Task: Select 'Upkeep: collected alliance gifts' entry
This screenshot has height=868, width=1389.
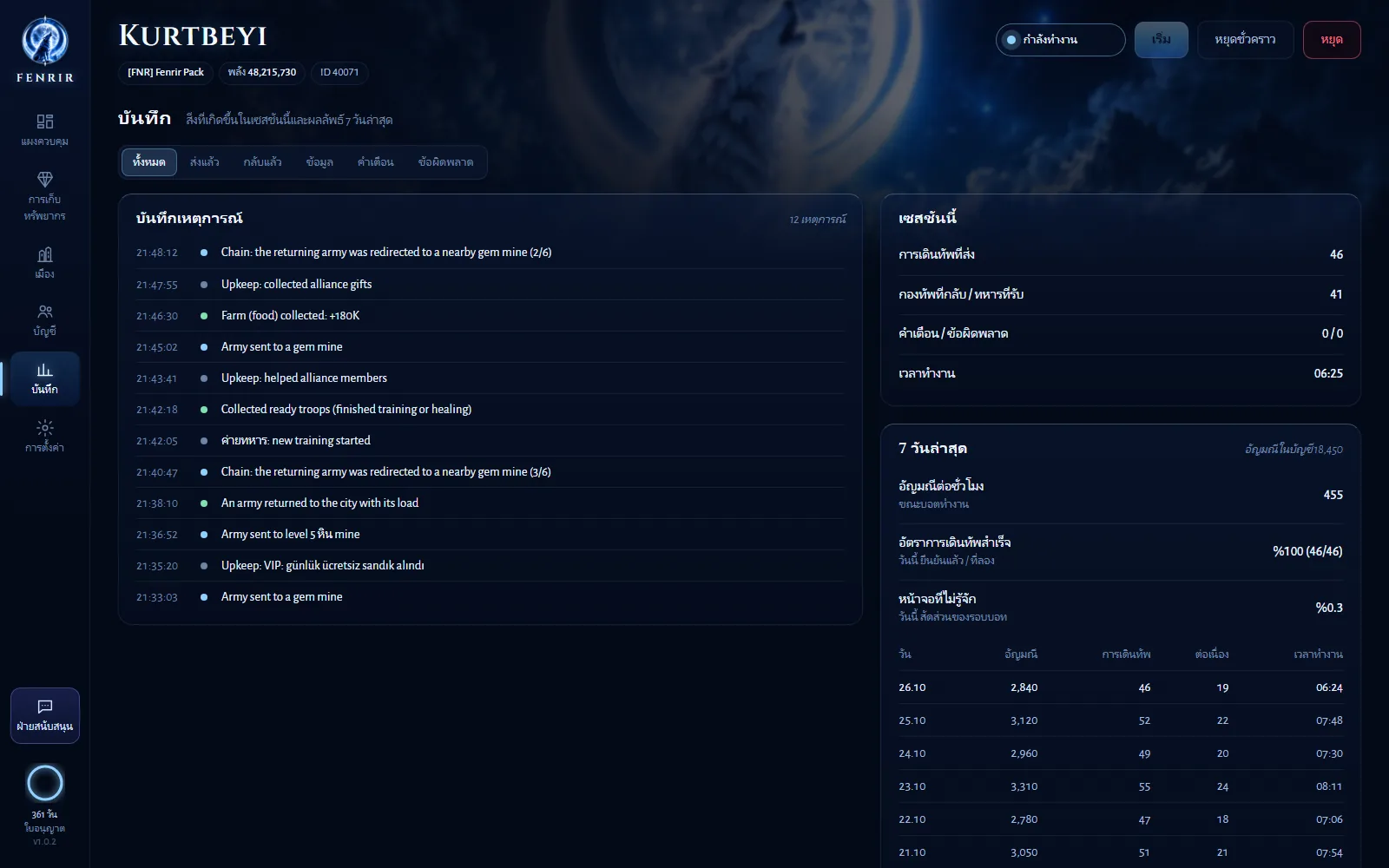Action: point(490,284)
